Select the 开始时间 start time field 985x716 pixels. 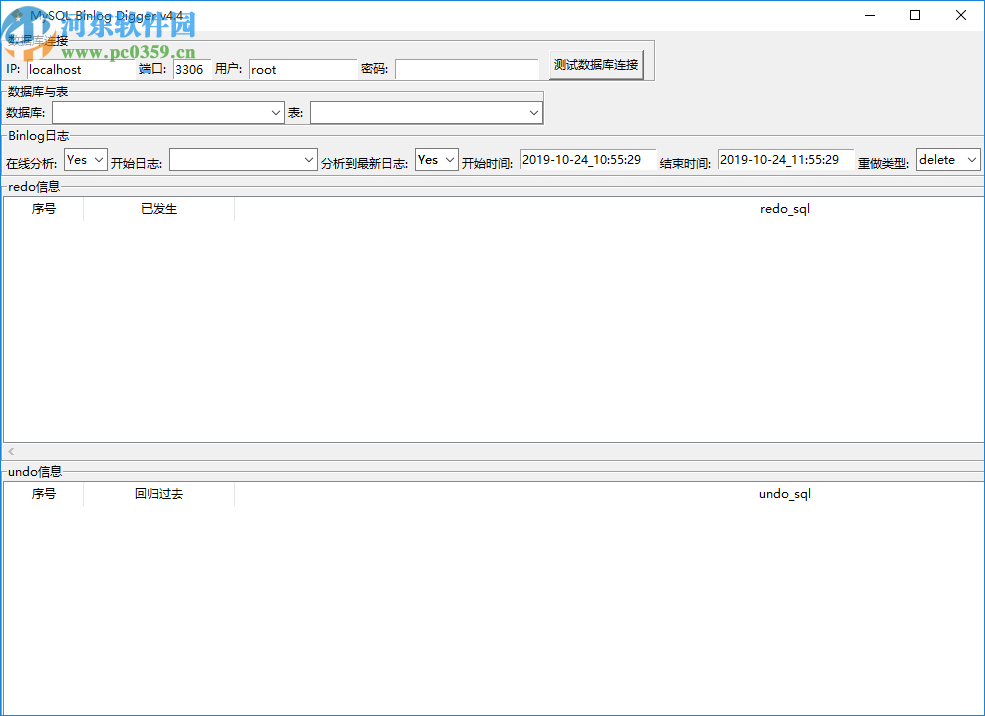click(x=587, y=159)
